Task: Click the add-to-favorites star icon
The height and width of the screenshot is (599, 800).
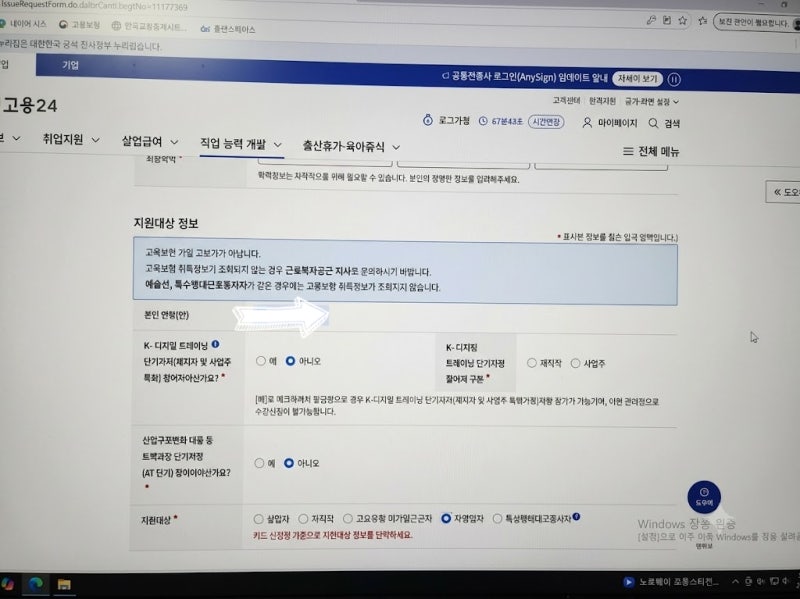Action: [683, 20]
